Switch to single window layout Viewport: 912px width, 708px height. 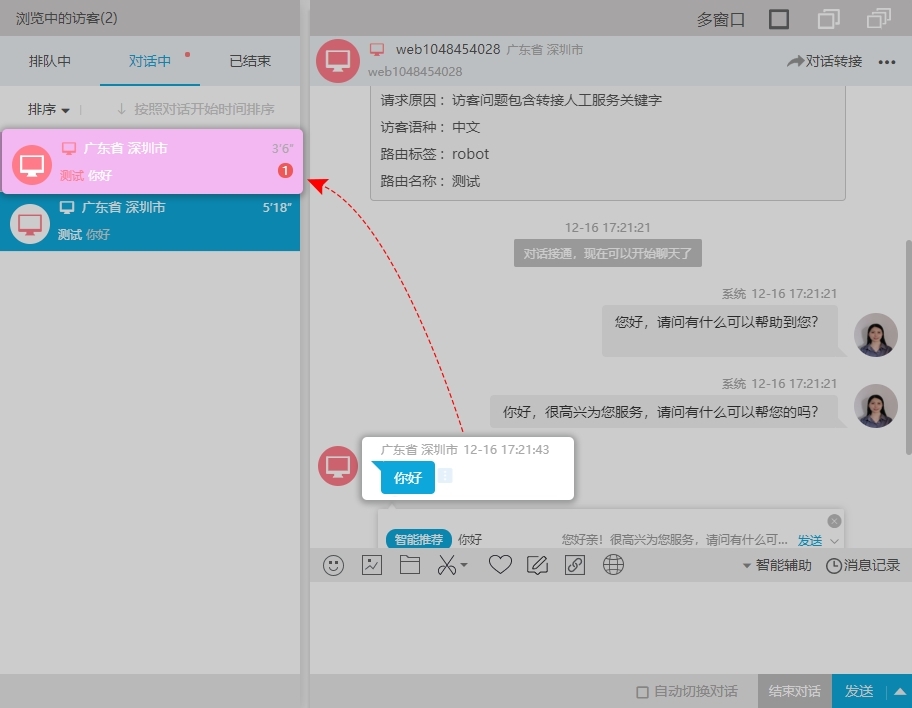point(778,18)
